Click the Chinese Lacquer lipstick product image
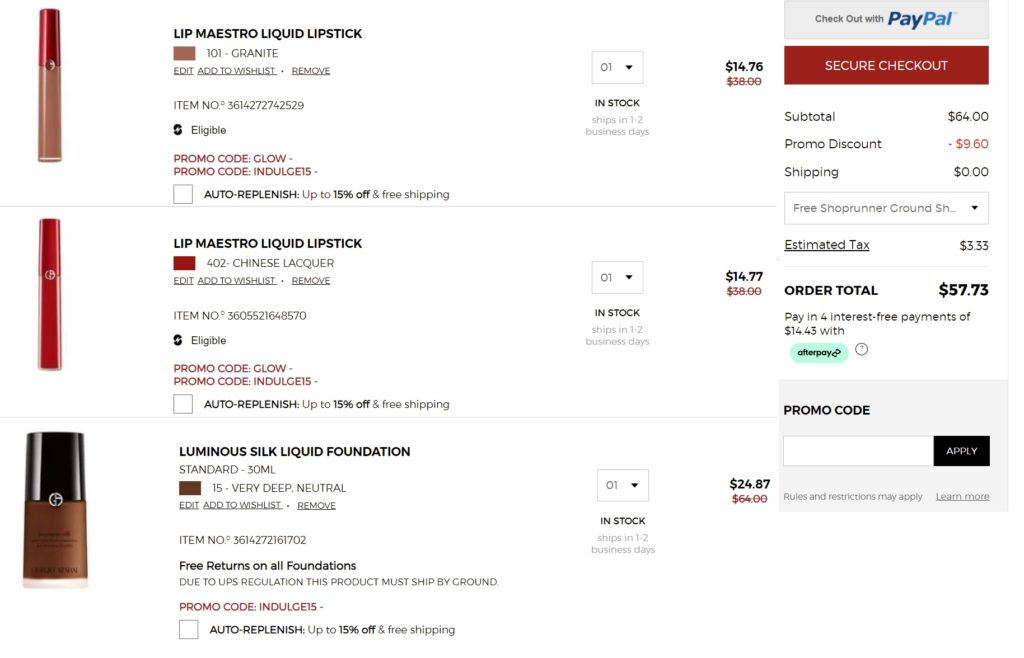The image size is (1024, 658). coord(49,295)
